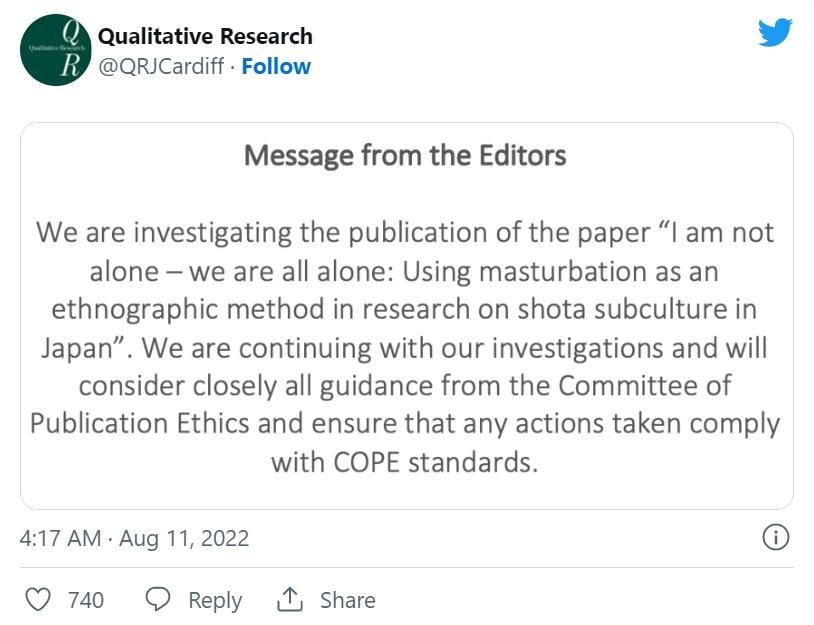Click the Twitter bird logo
This screenshot has width=814, height=625.
click(775, 32)
